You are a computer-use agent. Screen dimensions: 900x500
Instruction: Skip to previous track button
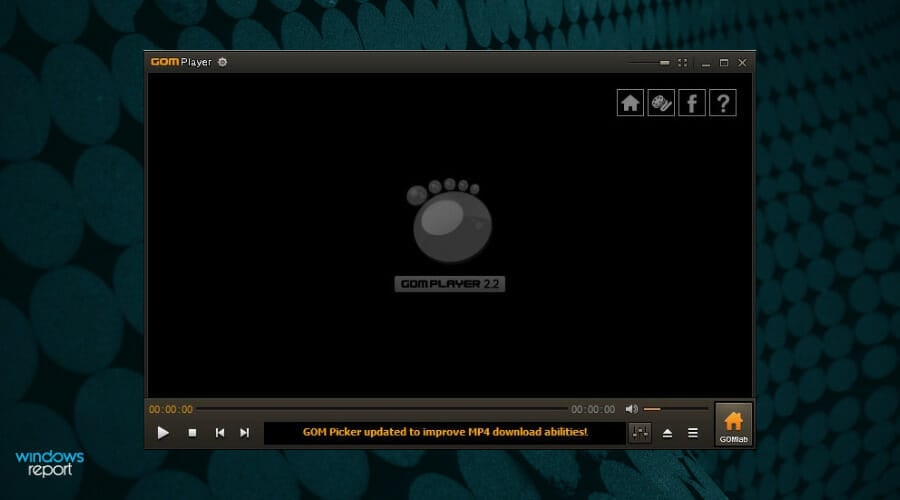click(220, 432)
